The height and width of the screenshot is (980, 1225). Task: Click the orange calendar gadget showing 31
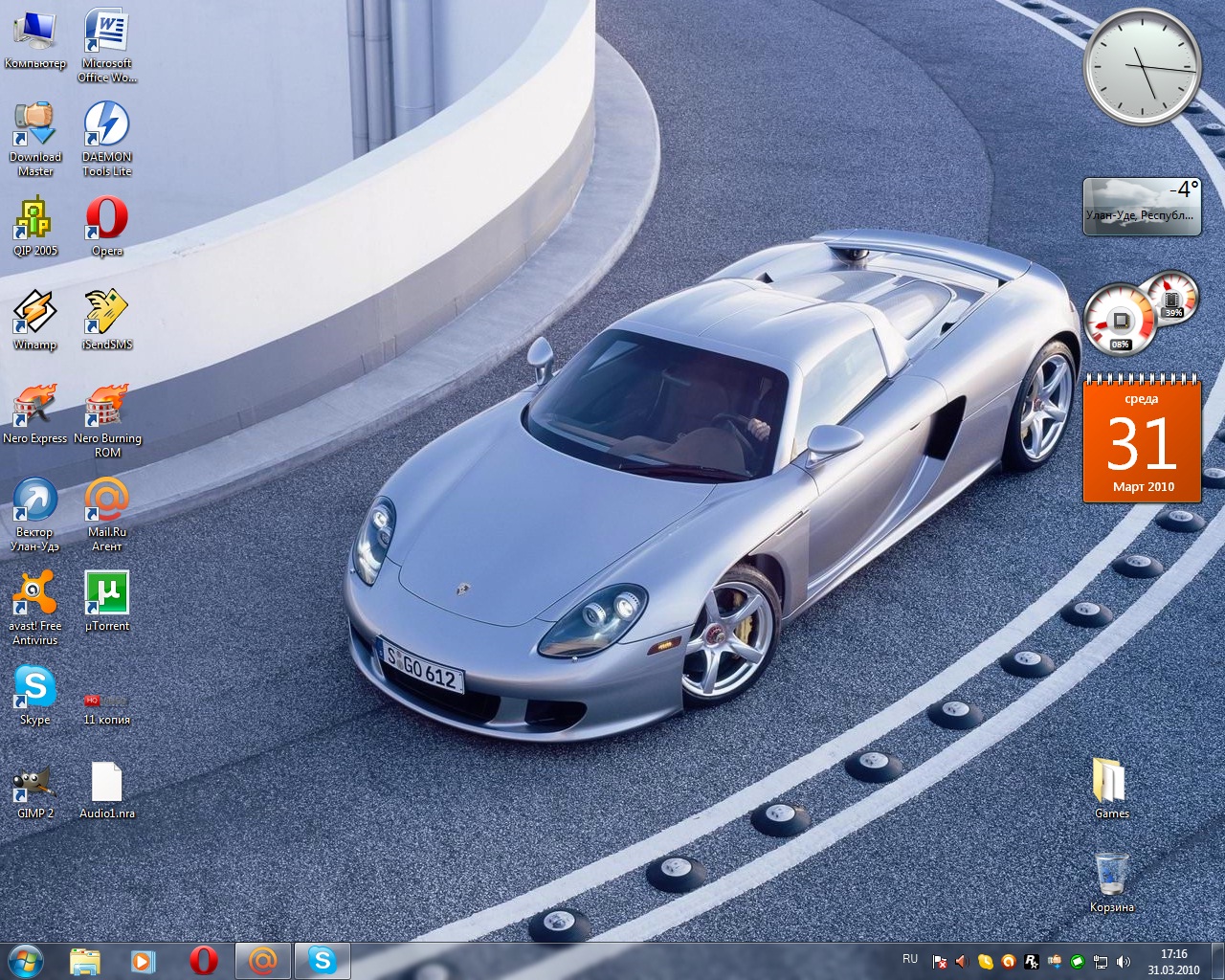click(1141, 440)
